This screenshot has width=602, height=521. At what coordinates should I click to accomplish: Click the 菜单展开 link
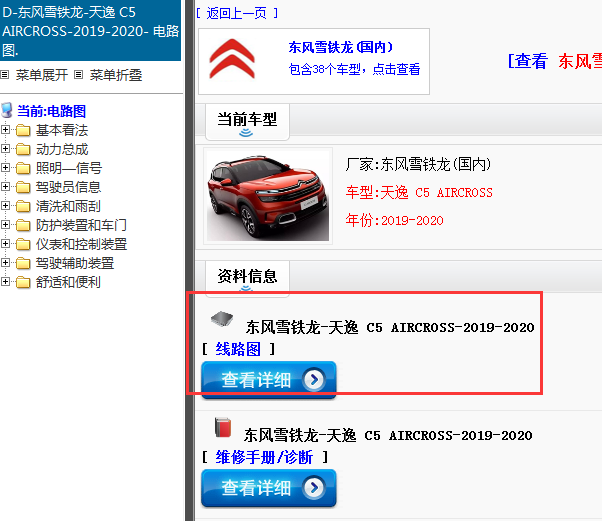[x=42, y=75]
